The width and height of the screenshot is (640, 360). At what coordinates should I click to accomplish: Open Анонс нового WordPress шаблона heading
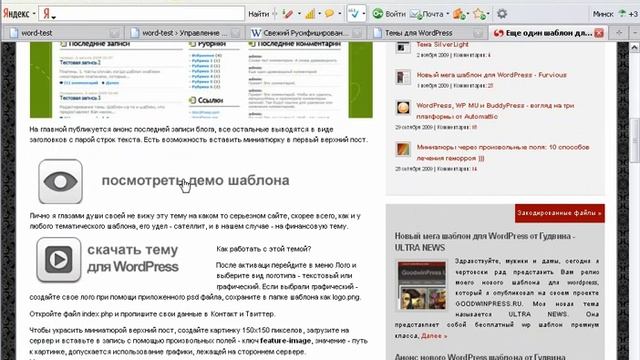click(x=480, y=356)
